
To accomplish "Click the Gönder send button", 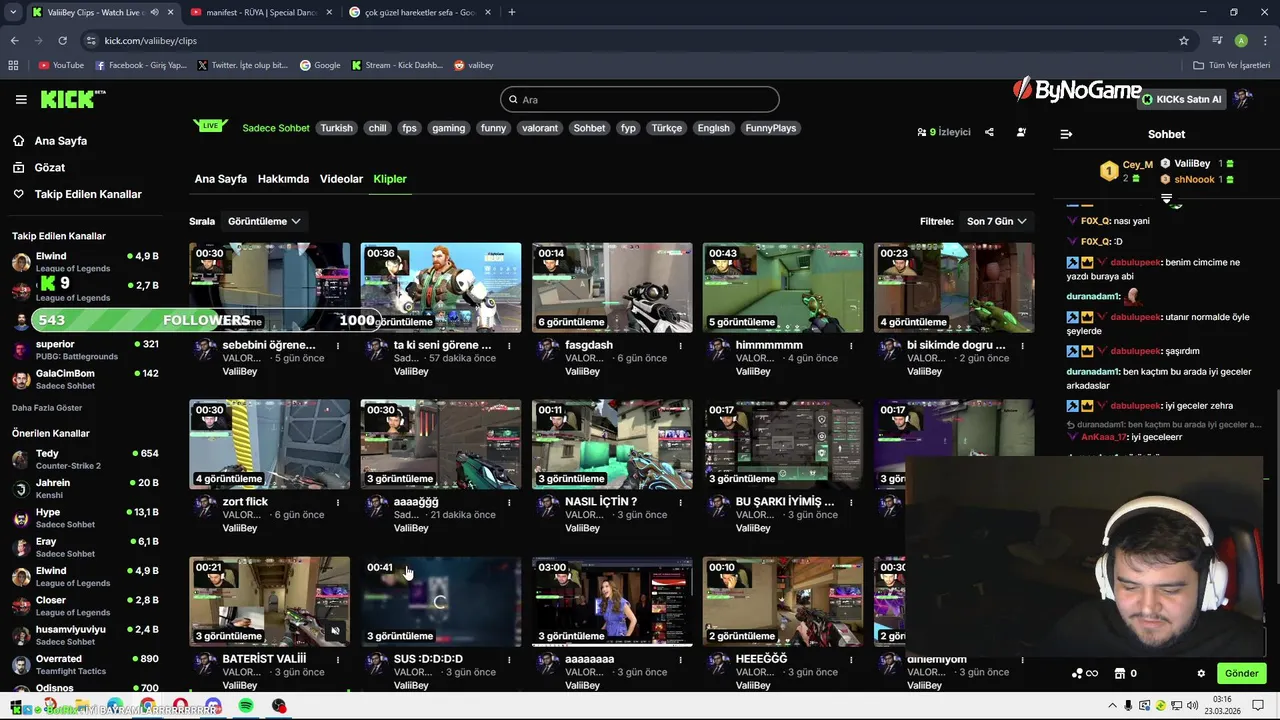I will [x=1241, y=673].
